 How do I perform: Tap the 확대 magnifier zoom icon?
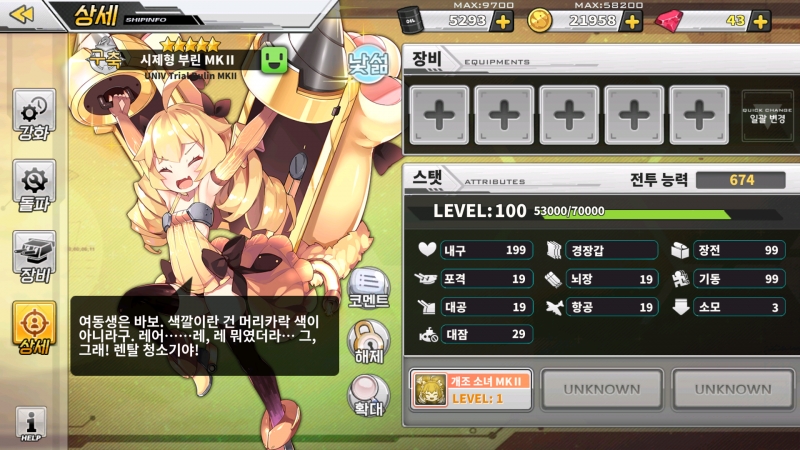[x=368, y=396]
